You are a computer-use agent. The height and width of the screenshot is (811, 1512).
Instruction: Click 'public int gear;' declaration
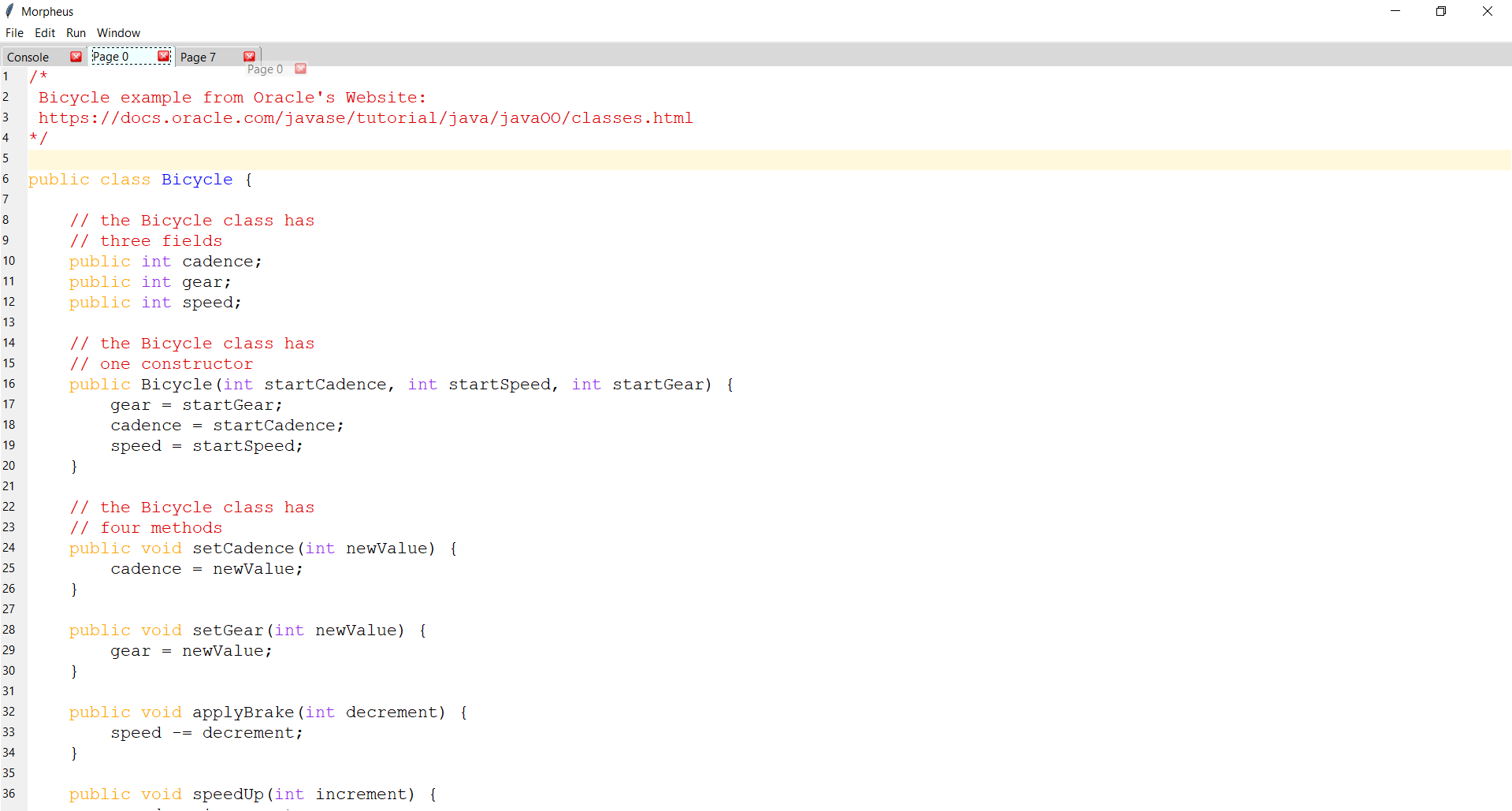pyautogui.click(x=150, y=282)
